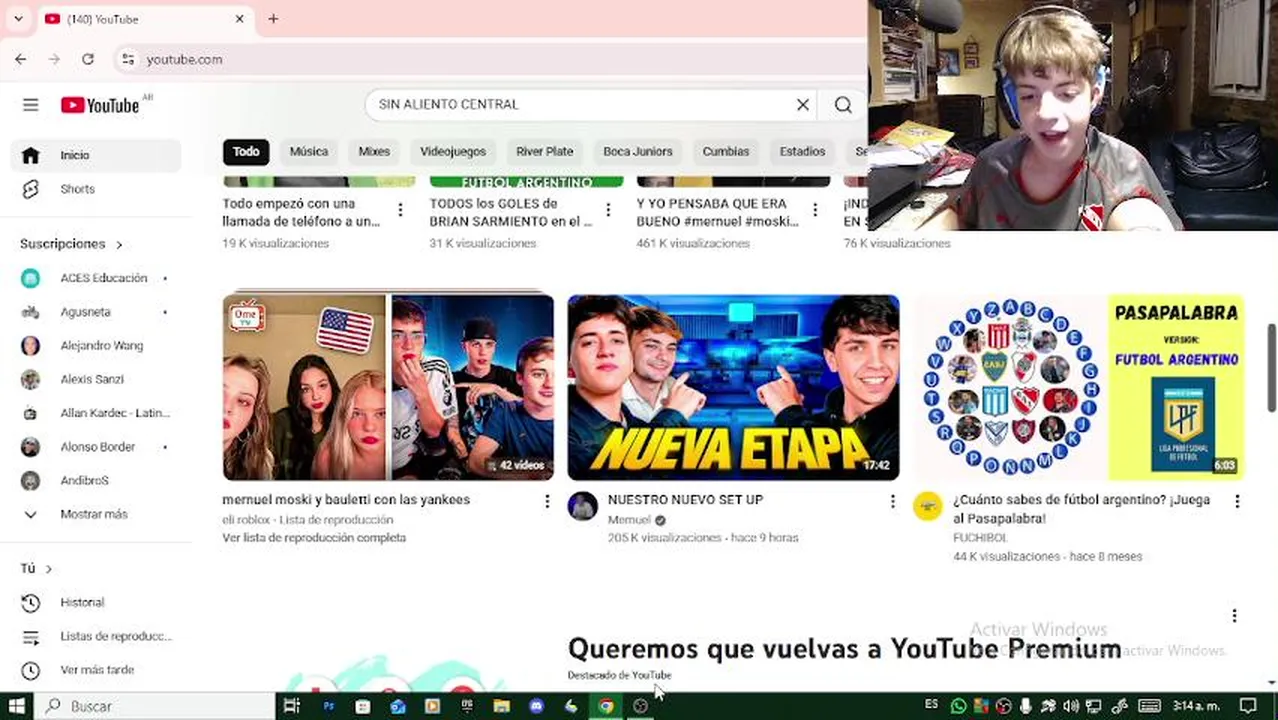Screen dimensions: 1278x720
Task: Open the FUCHIBOL channel avatar
Action: click(927, 506)
